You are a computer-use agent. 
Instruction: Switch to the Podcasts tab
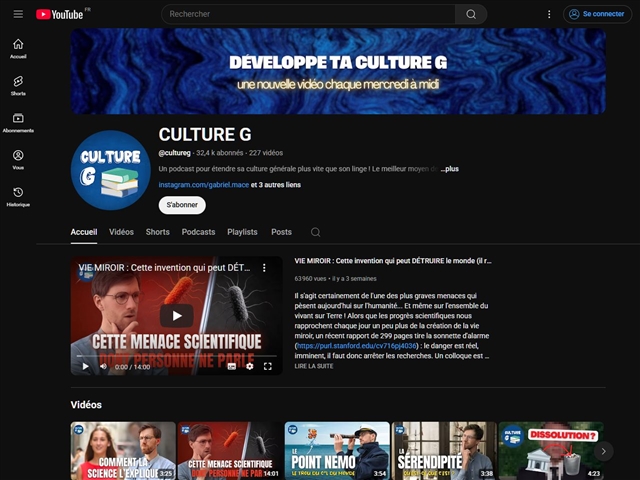click(198, 232)
